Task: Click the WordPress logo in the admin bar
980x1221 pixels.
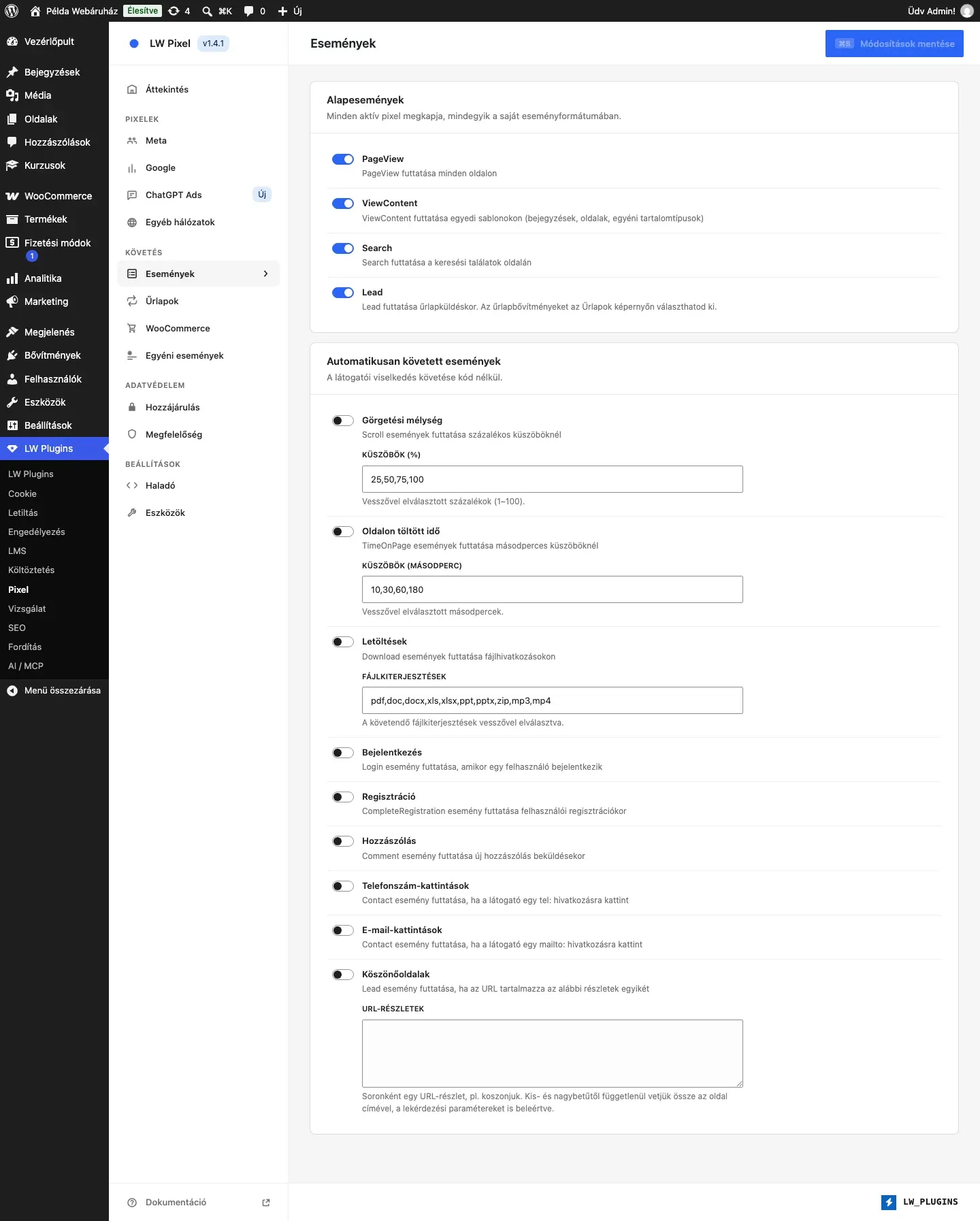Action: [x=12, y=11]
